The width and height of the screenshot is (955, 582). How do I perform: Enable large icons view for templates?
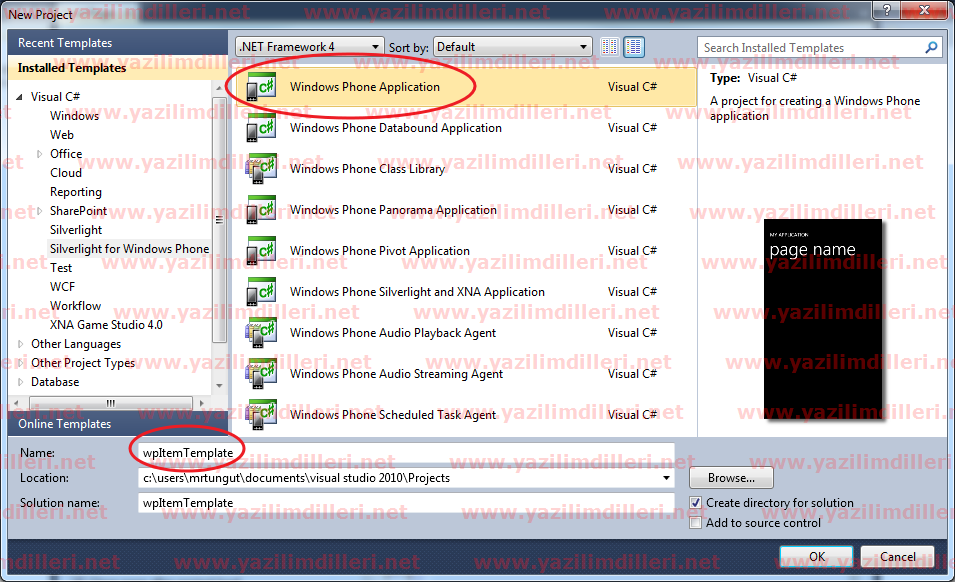click(x=636, y=47)
